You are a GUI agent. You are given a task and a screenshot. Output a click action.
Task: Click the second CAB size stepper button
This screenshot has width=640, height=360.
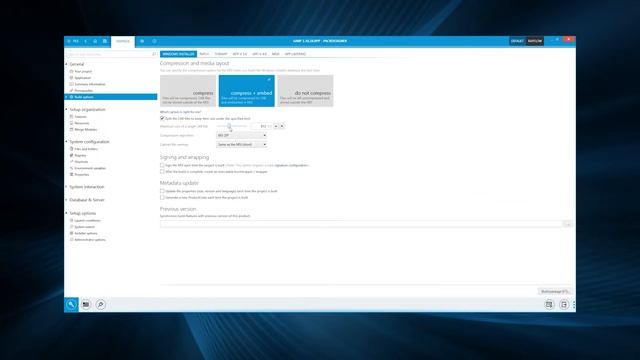pos(282,126)
